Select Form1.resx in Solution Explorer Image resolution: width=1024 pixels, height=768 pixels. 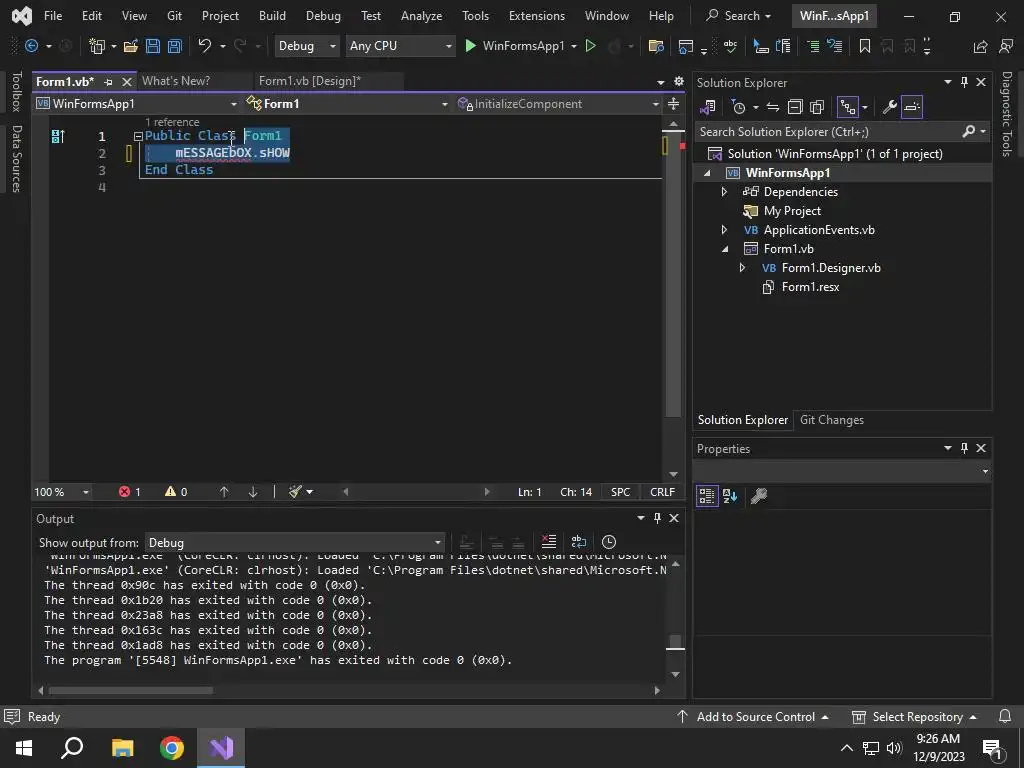[x=810, y=287]
